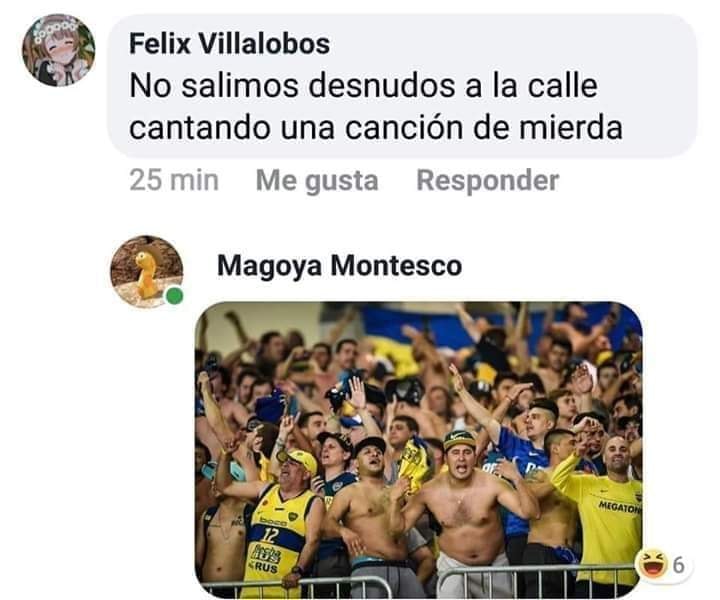Click the laughing Haha reaction emoji
The width and height of the screenshot is (720, 600).
tap(652, 563)
